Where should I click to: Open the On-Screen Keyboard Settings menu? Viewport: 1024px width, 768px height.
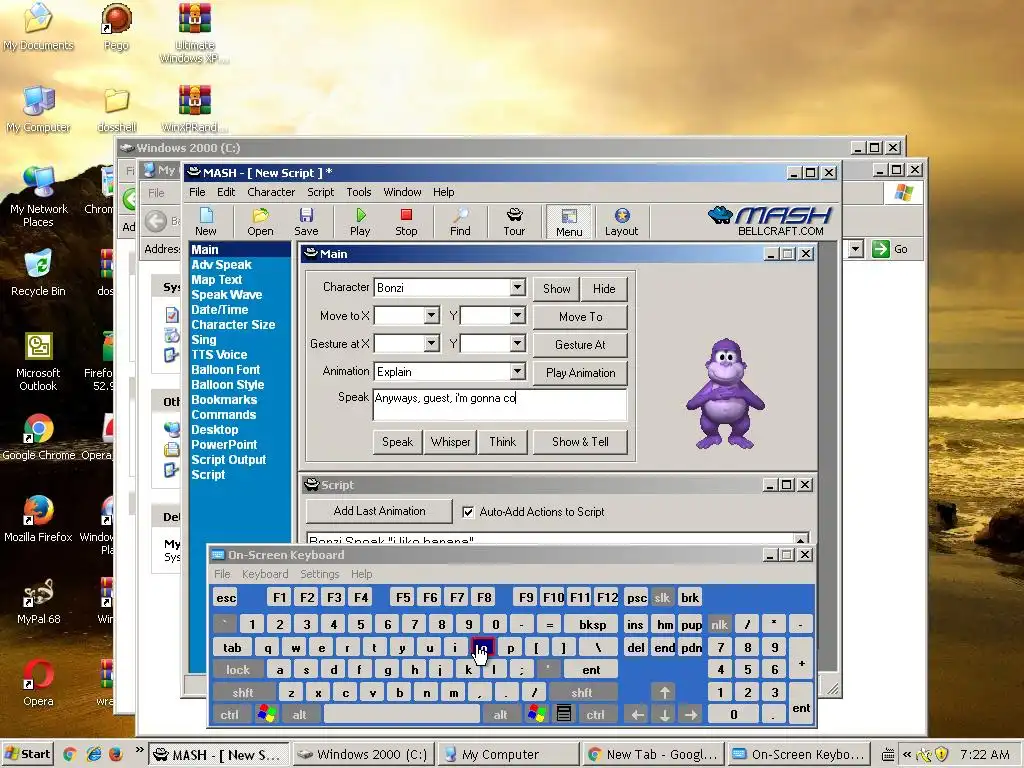319,574
